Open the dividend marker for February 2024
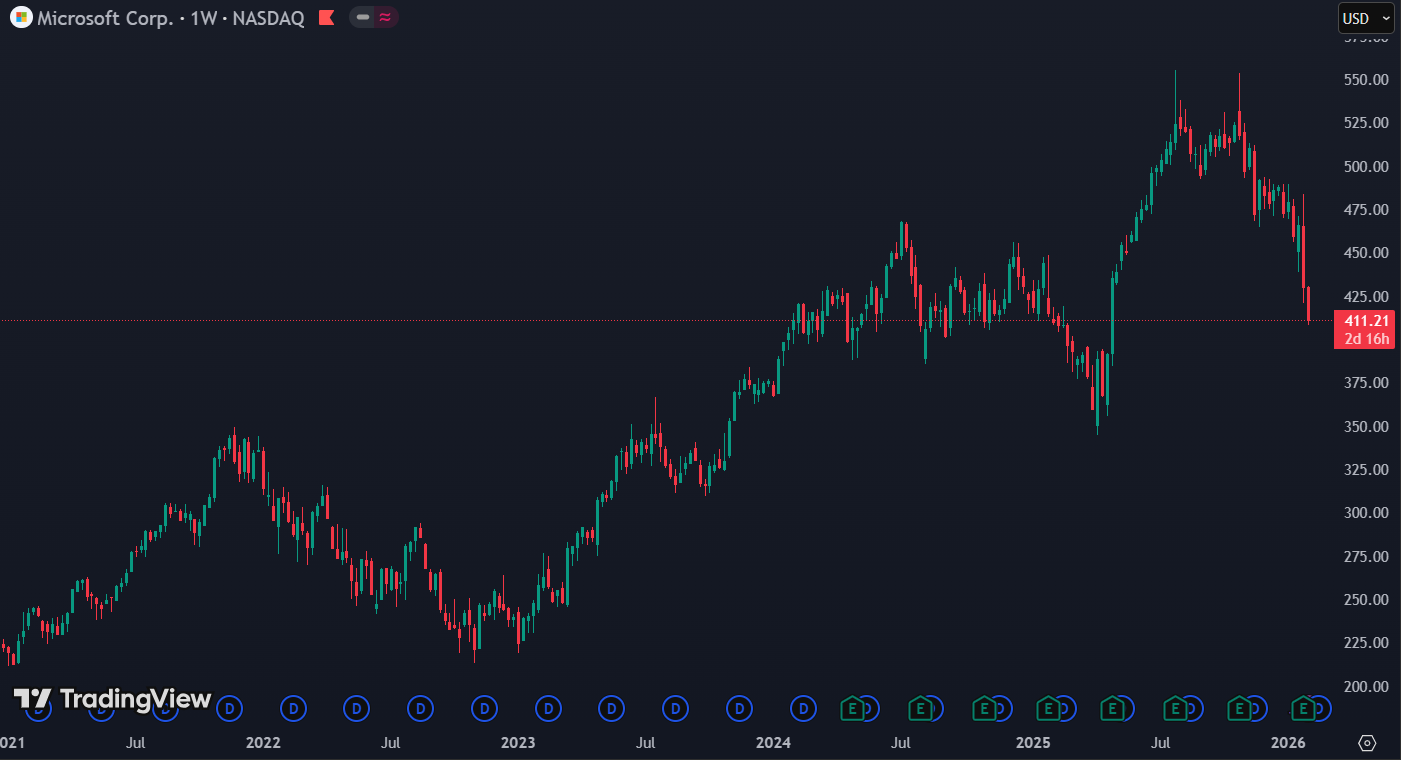The height and width of the screenshot is (760, 1401). [x=804, y=709]
